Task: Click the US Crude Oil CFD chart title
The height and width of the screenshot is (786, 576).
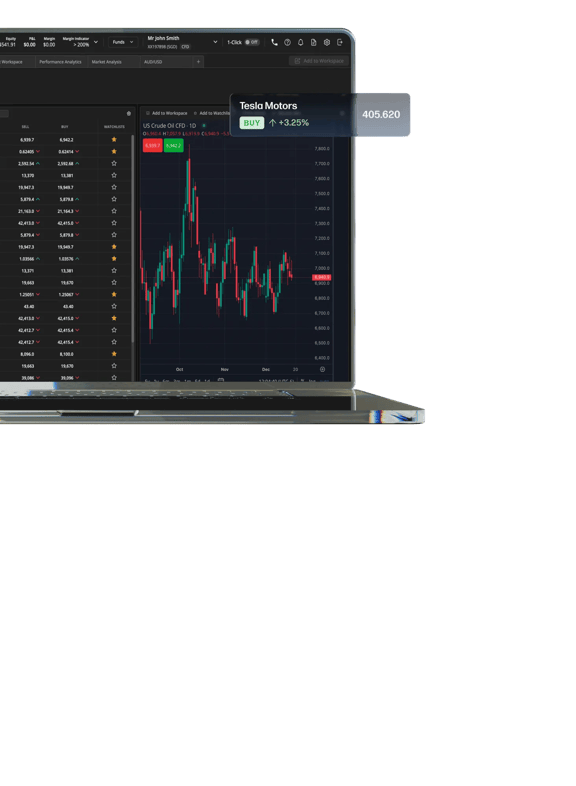Action: (169, 126)
